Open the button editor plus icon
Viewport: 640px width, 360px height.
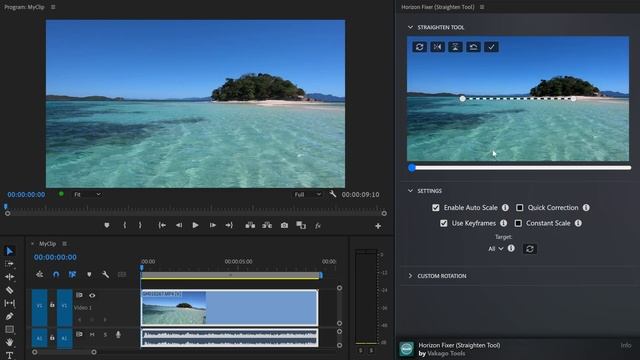[x=378, y=226]
